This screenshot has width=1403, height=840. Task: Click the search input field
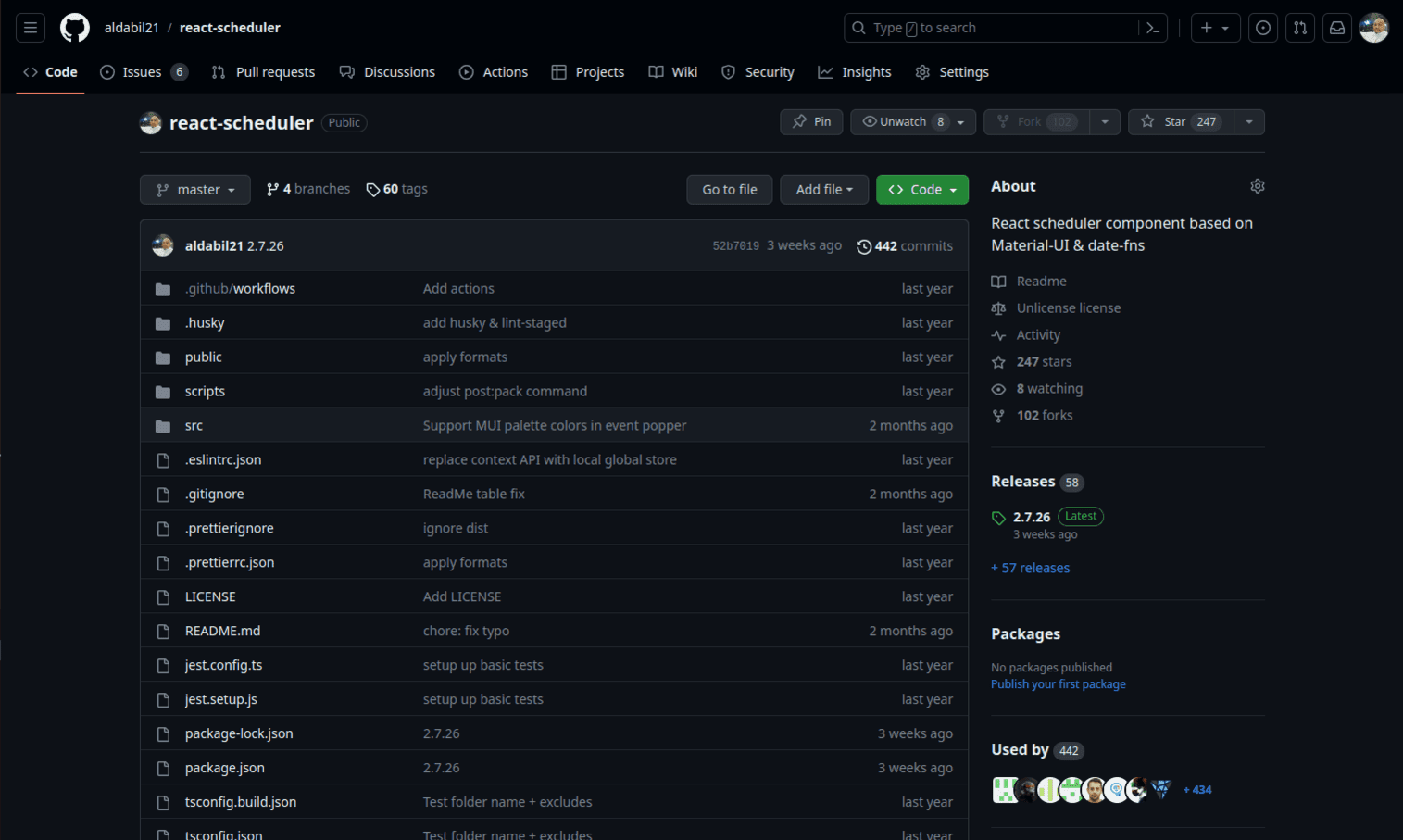(991, 28)
